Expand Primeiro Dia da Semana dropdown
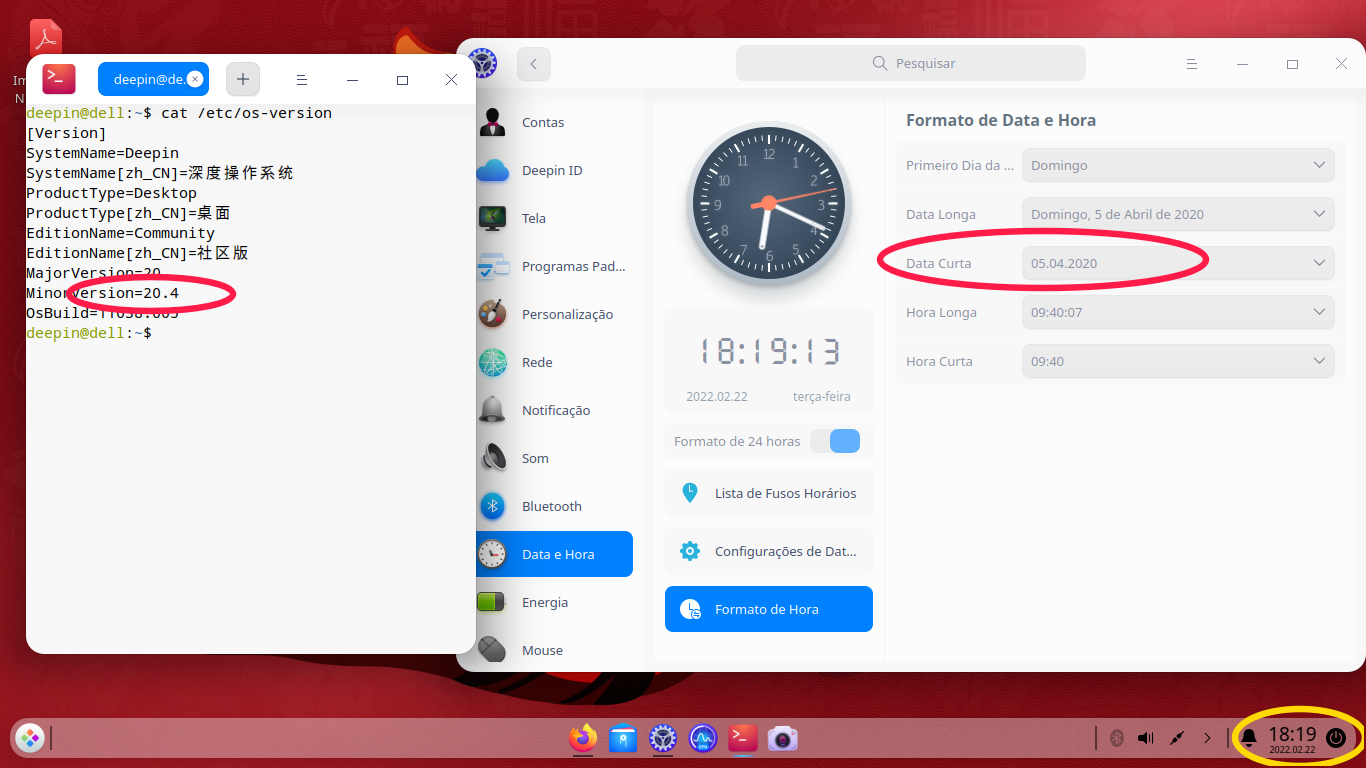The height and width of the screenshot is (768, 1366). tap(1178, 165)
